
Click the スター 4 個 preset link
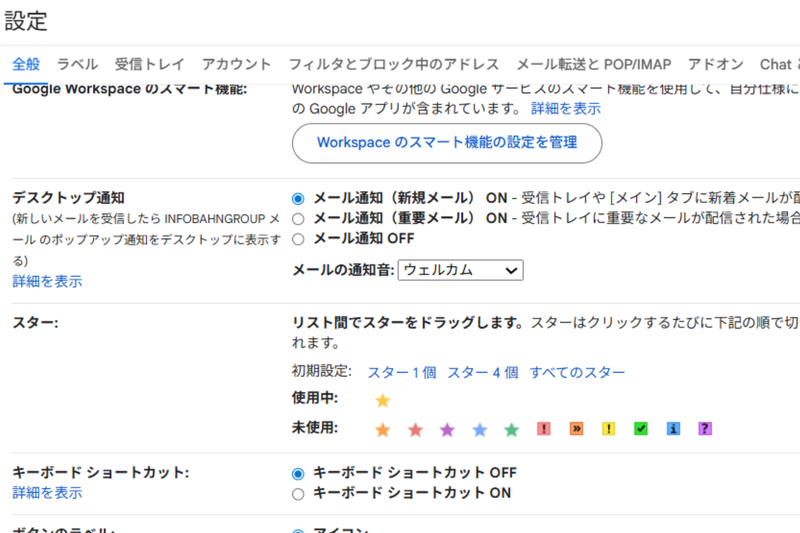coord(482,372)
